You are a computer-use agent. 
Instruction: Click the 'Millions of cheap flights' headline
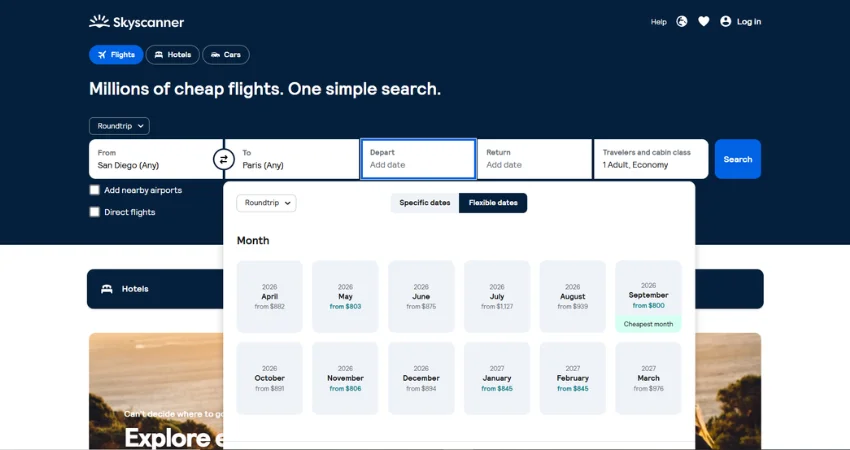click(265, 89)
